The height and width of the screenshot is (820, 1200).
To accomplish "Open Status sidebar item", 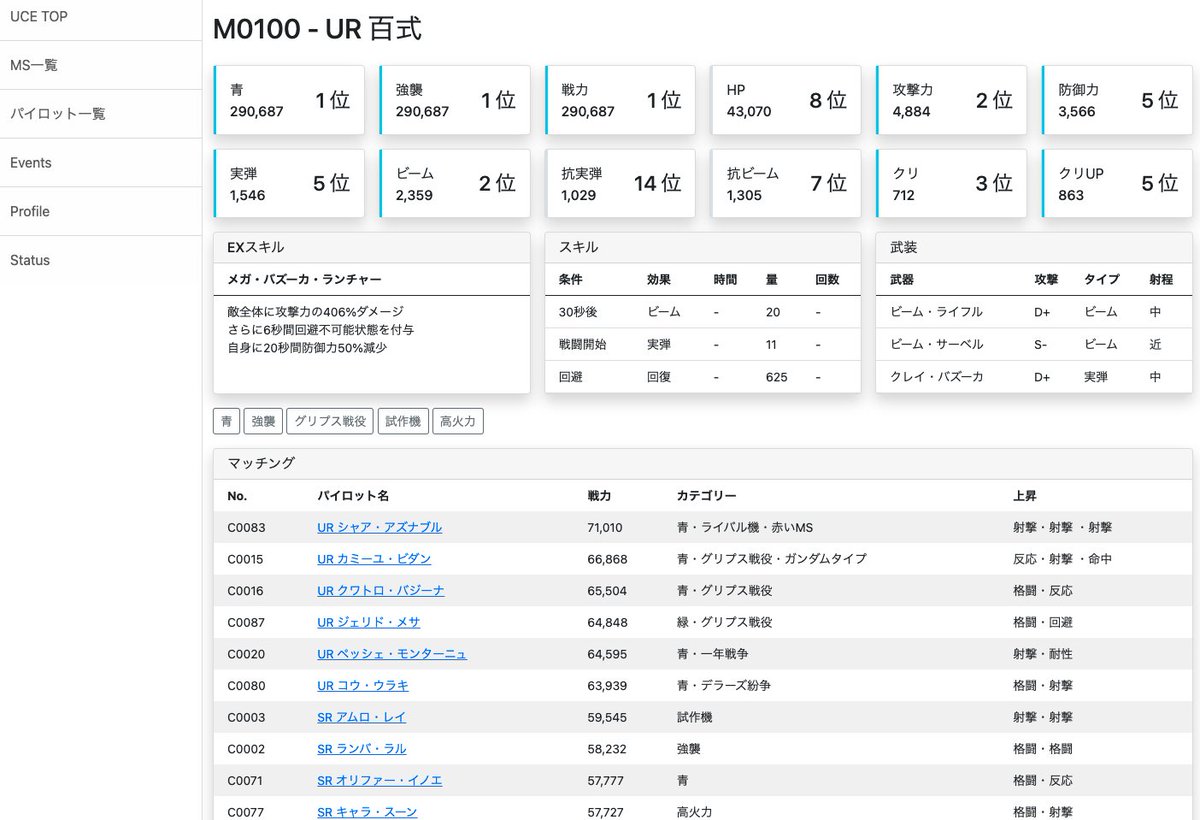I will 30,260.
